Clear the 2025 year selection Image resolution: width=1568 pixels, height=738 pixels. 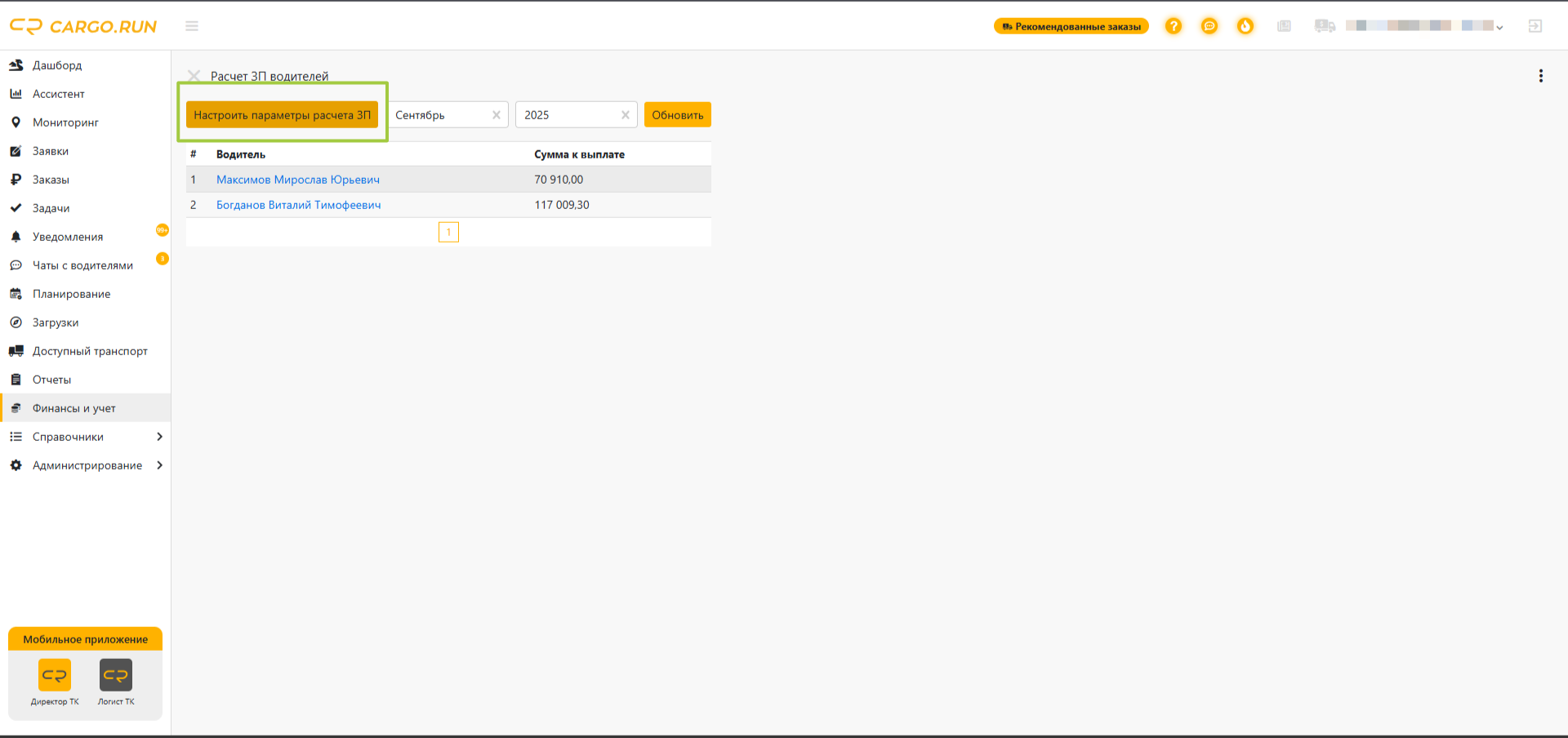(x=626, y=115)
